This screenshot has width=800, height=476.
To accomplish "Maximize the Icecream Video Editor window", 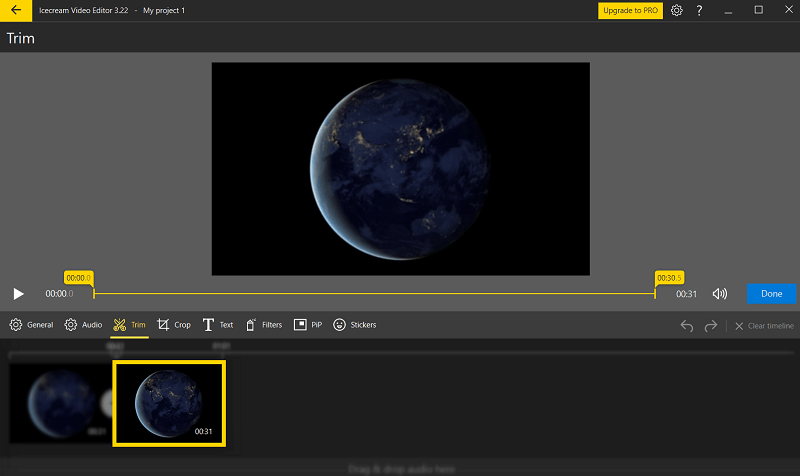I will click(x=759, y=10).
